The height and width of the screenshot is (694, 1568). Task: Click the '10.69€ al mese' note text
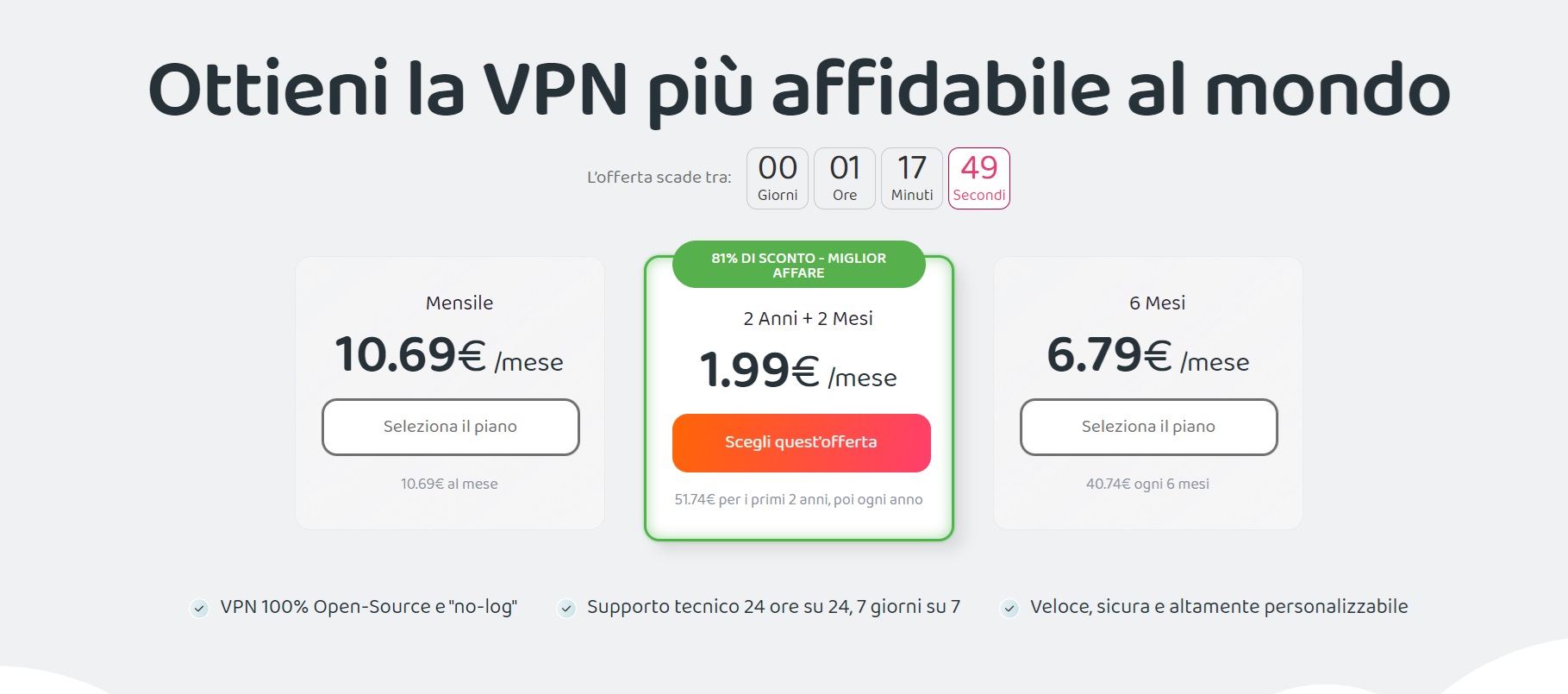click(450, 484)
